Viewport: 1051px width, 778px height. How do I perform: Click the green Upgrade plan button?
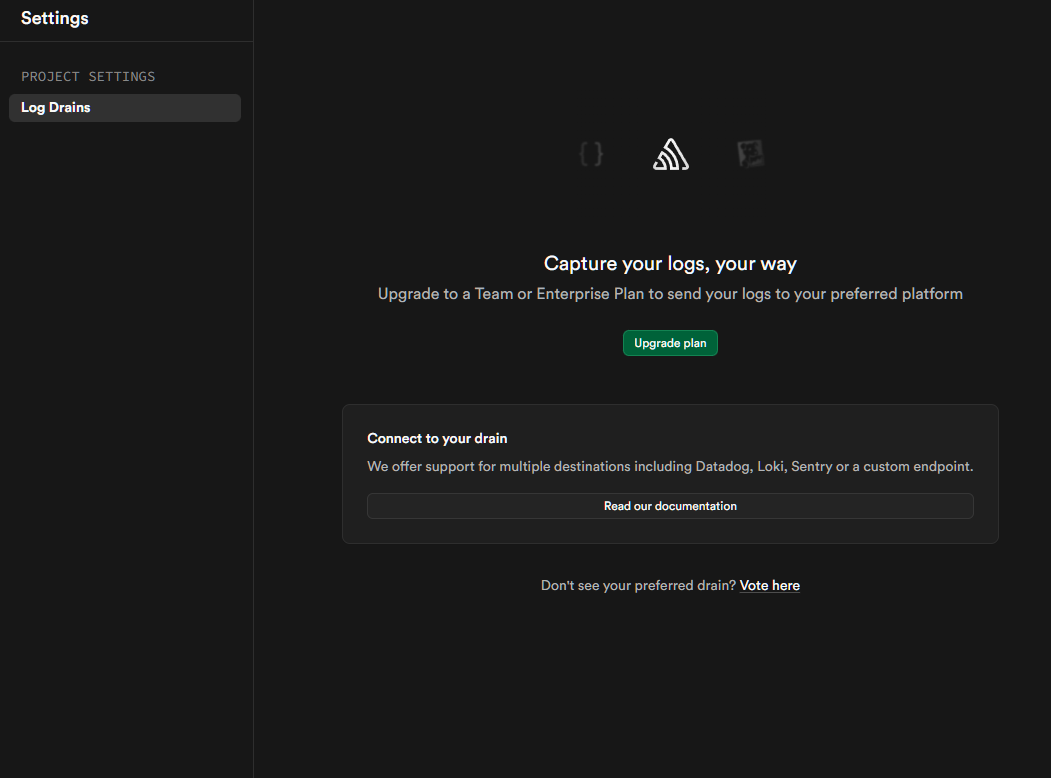(670, 343)
